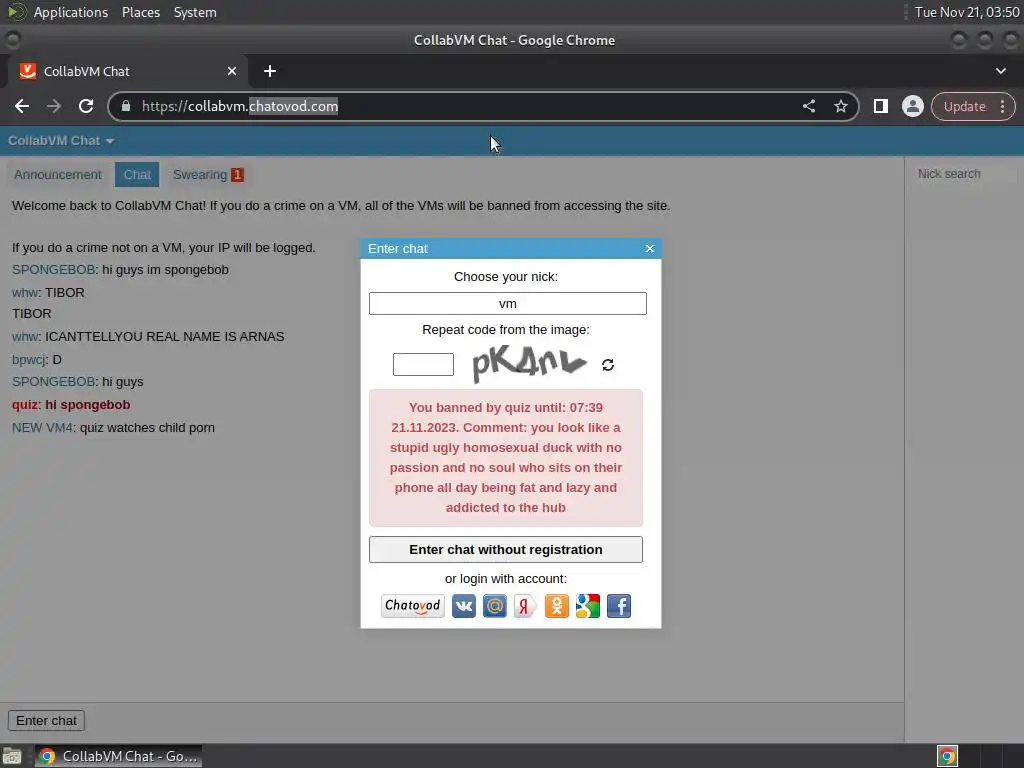Click the captcha image

(x=529, y=363)
